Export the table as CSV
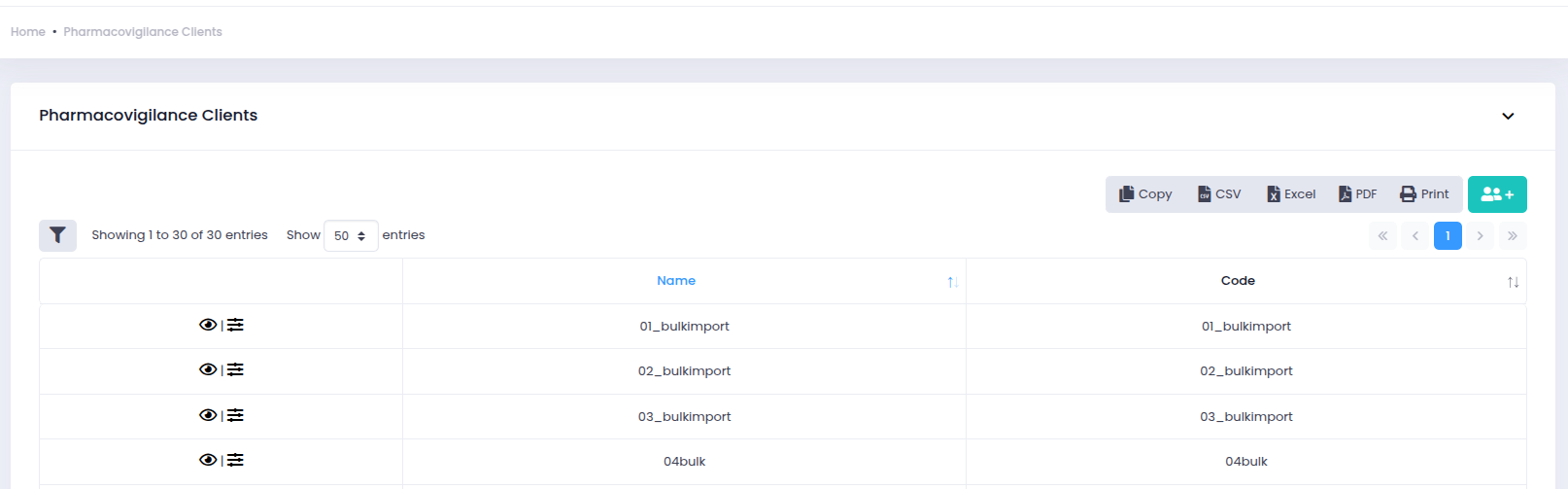Image resolution: width=1568 pixels, height=489 pixels. pyautogui.click(x=1219, y=194)
